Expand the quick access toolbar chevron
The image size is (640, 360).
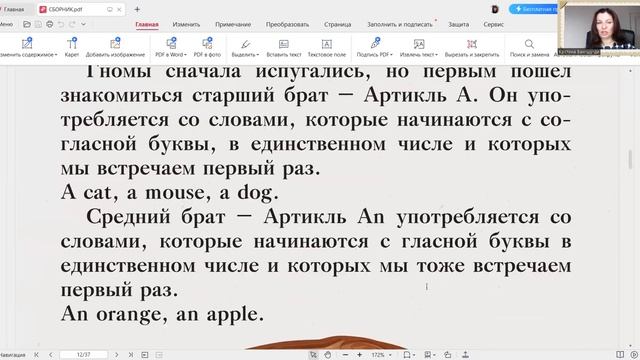coord(83,24)
